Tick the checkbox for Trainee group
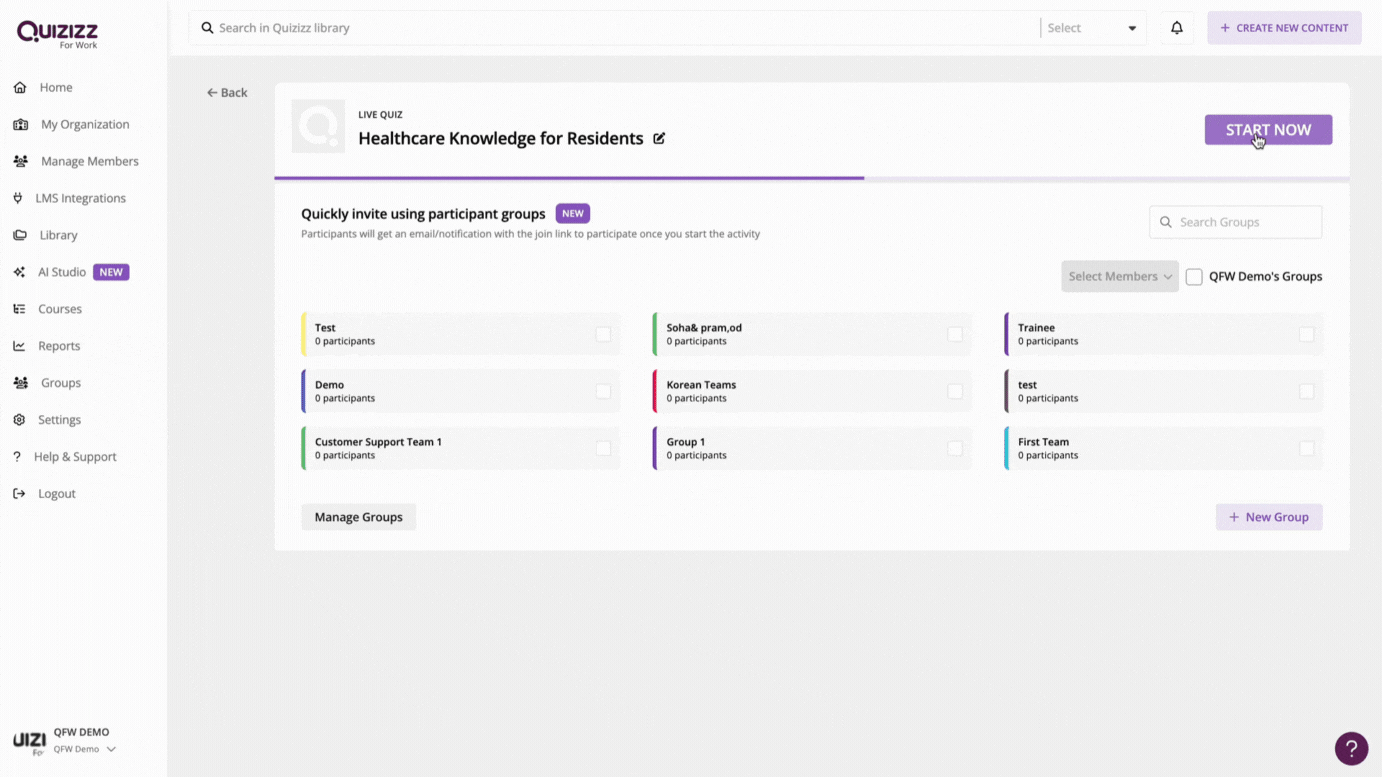 pyautogui.click(x=1307, y=334)
